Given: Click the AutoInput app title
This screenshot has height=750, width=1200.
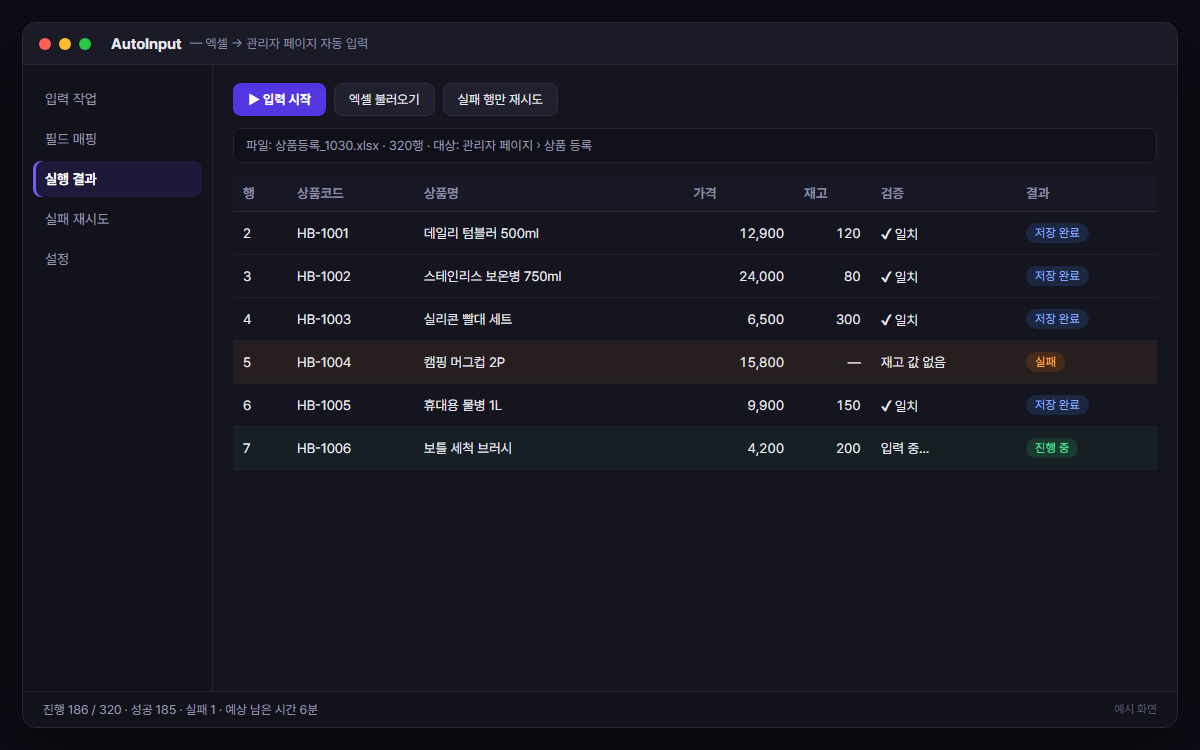Looking at the screenshot, I should [x=146, y=44].
